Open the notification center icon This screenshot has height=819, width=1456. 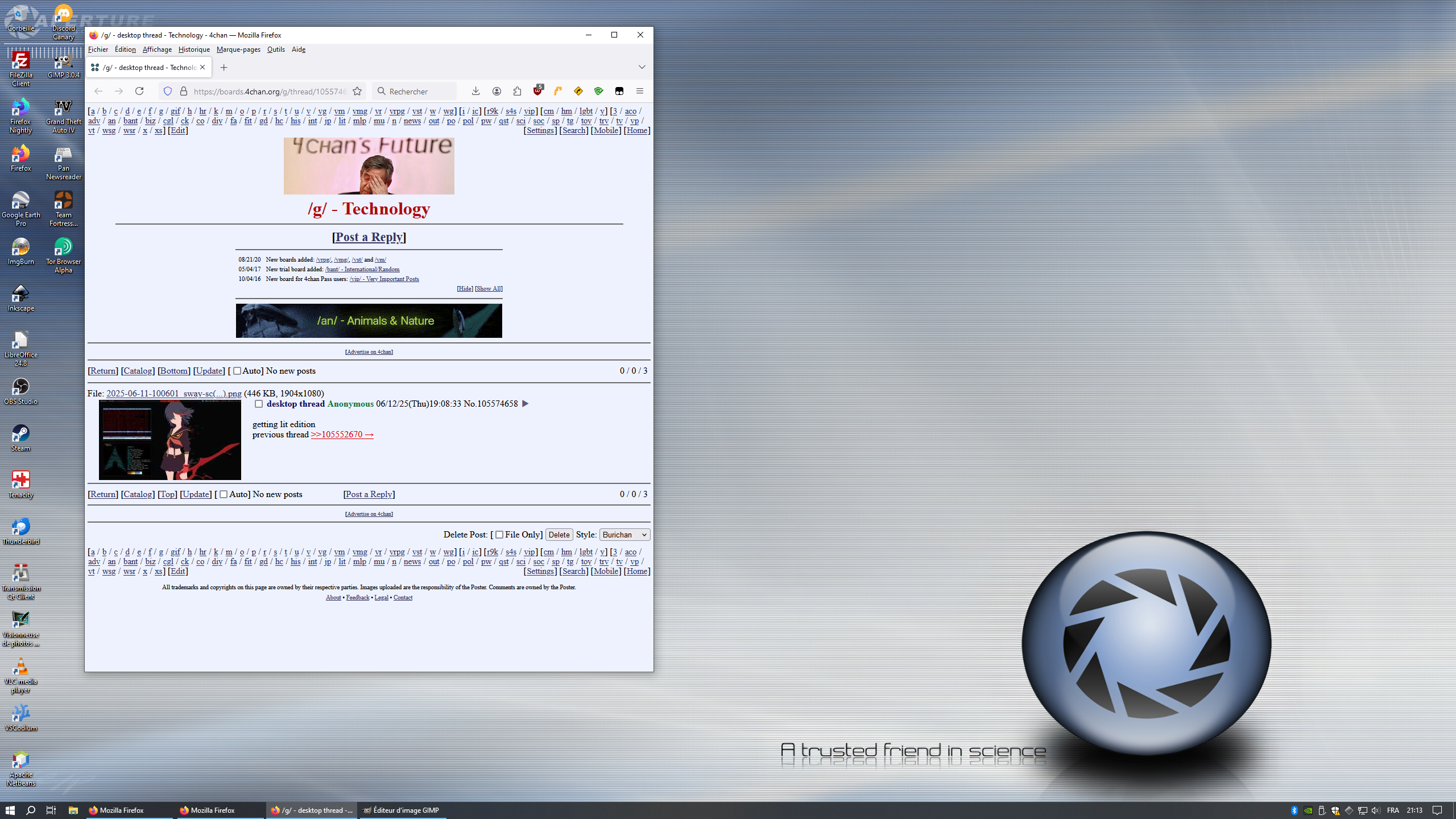(1437, 810)
